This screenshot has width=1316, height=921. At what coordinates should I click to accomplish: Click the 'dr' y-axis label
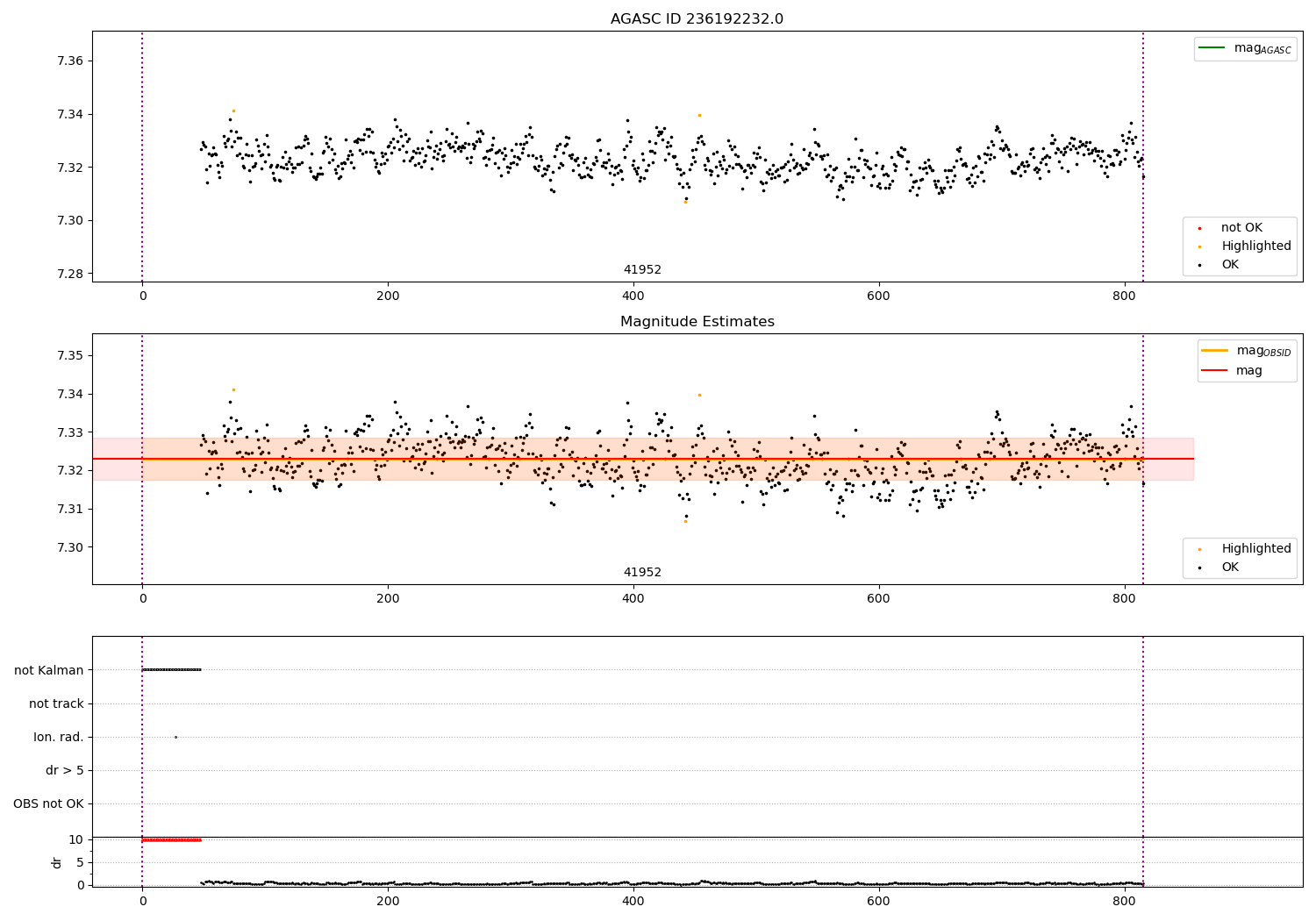pos(57,862)
